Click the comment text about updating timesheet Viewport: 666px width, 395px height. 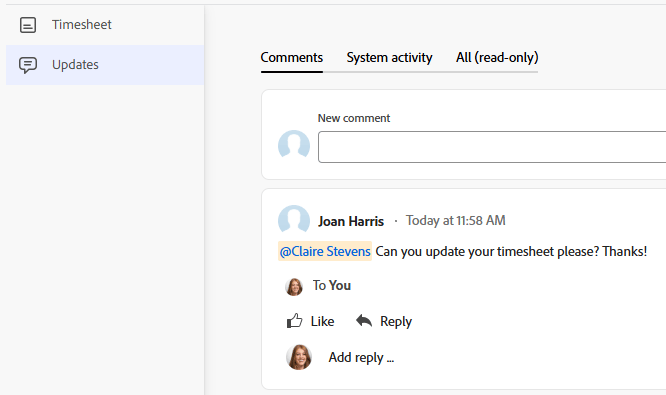click(x=511, y=251)
